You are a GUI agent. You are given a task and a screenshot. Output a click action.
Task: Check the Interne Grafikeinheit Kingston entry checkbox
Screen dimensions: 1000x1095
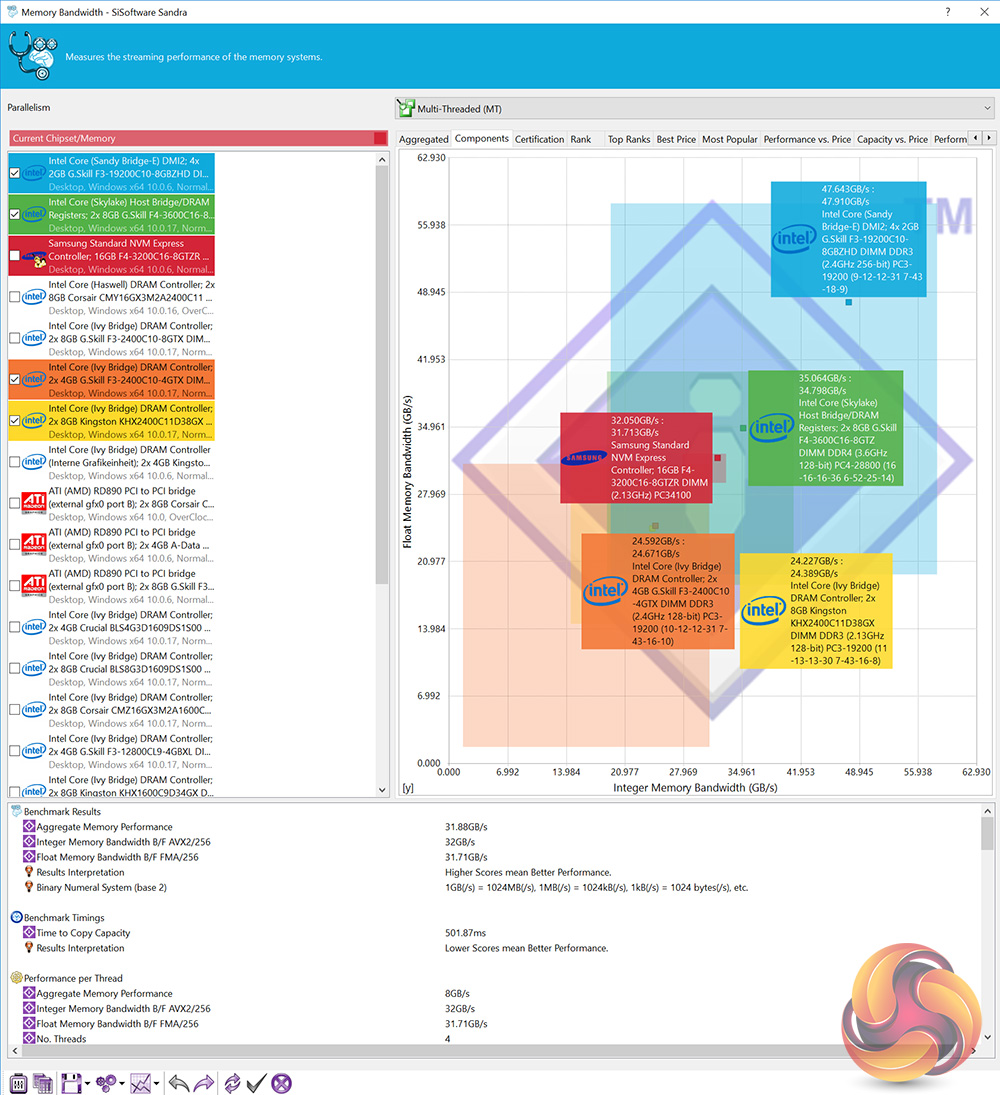click(15, 462)
